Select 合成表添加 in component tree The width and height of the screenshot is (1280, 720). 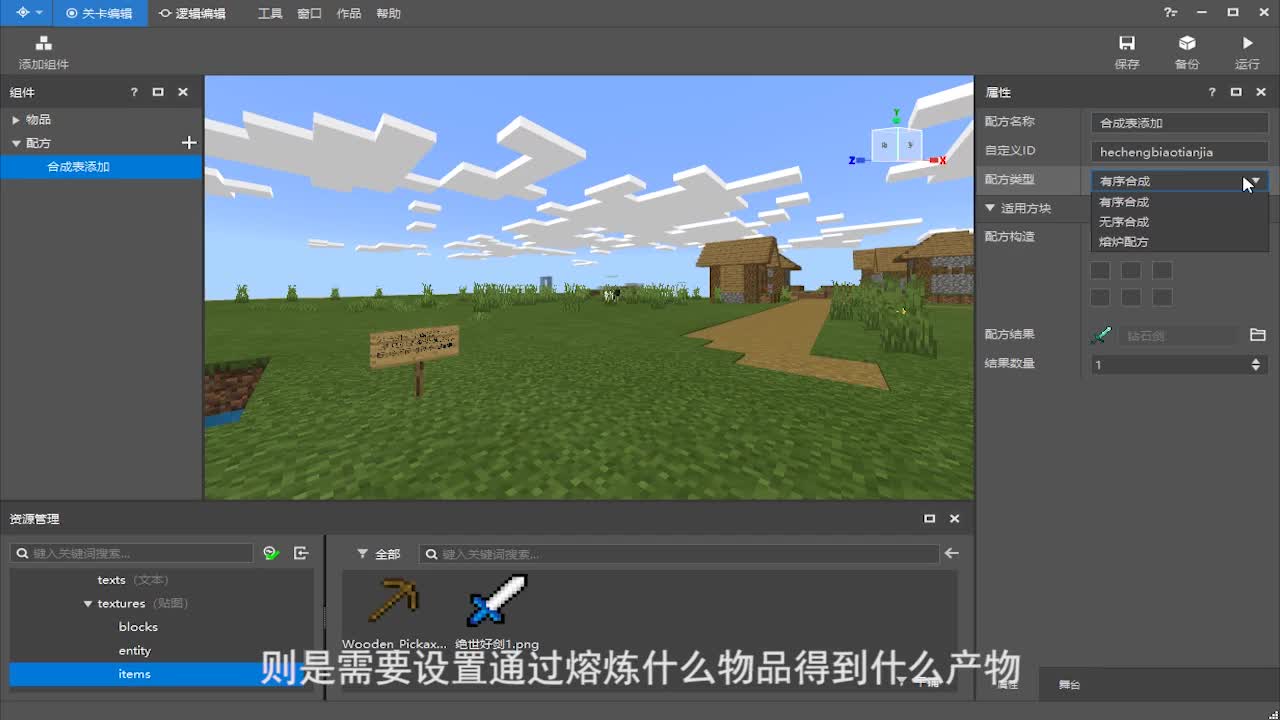[x=101, y=167]
